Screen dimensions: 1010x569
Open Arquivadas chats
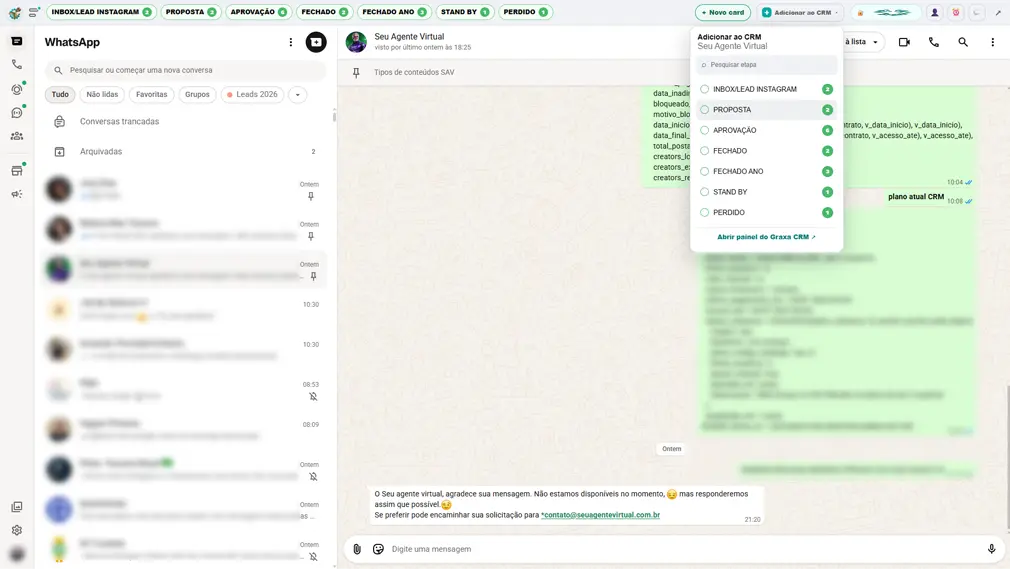[186, 151]
